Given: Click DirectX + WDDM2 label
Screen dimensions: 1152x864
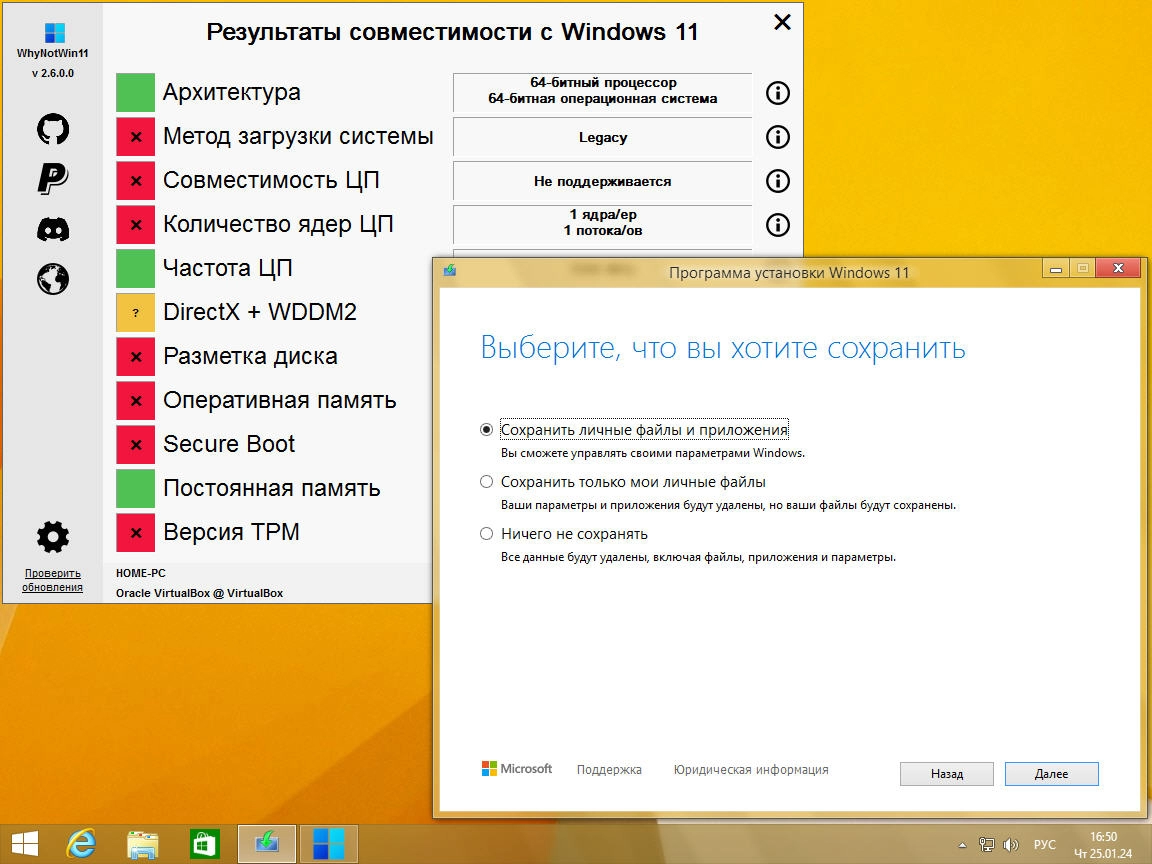Looking at the screenshot, I should (259, 312).
